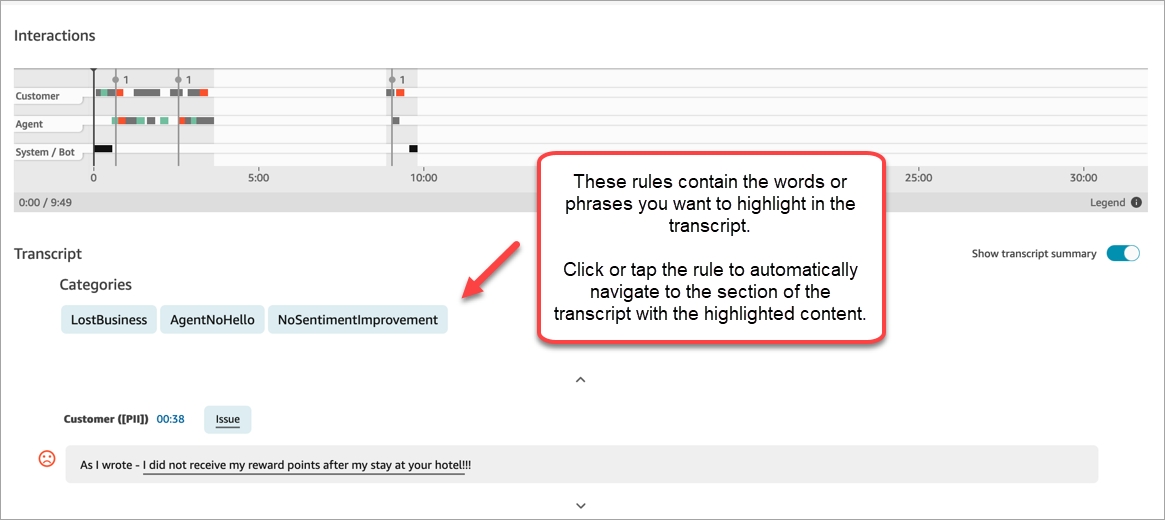Image resolution: width=1165 pixels, height=520 pixels.
Task: Select the Agent track label
Action: [x=30, y=124]
